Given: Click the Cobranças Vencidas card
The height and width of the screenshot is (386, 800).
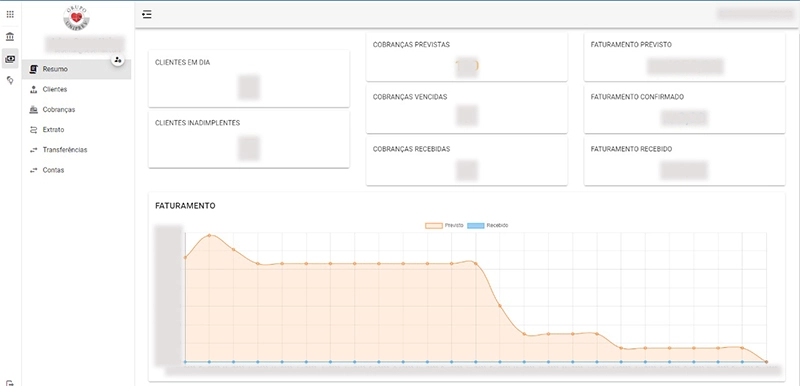Looking at the screenshot, I should (467, 109).
